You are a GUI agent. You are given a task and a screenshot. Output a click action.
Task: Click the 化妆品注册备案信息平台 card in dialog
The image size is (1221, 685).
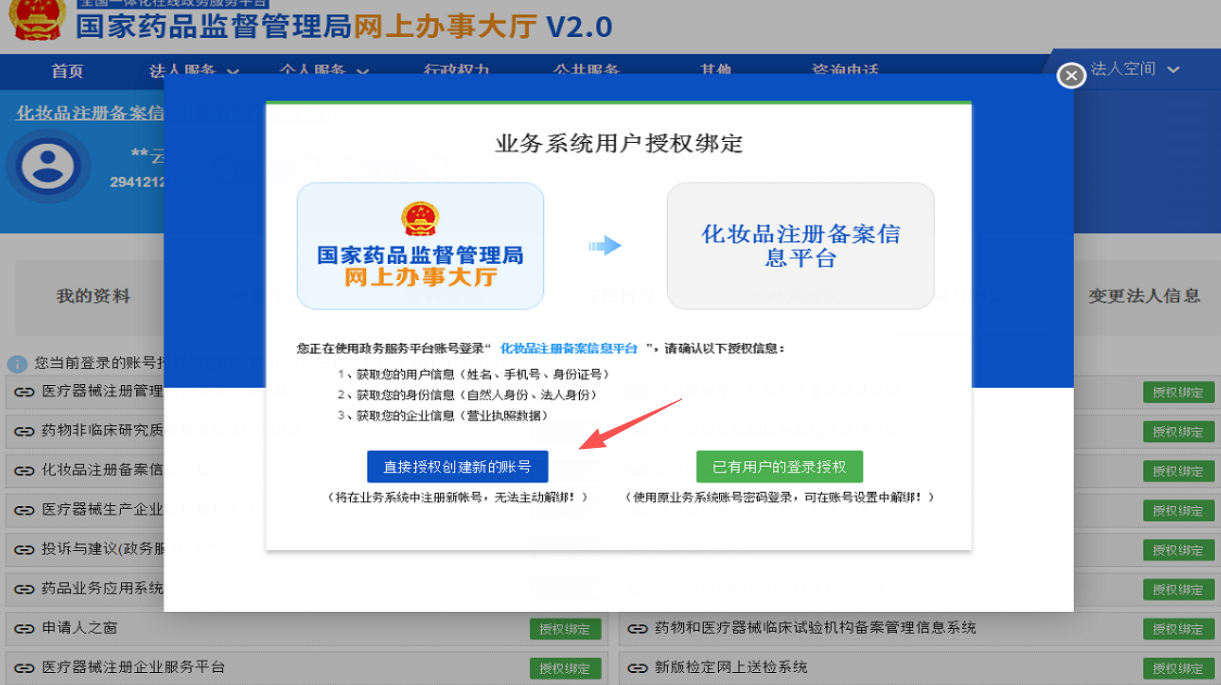801,246
